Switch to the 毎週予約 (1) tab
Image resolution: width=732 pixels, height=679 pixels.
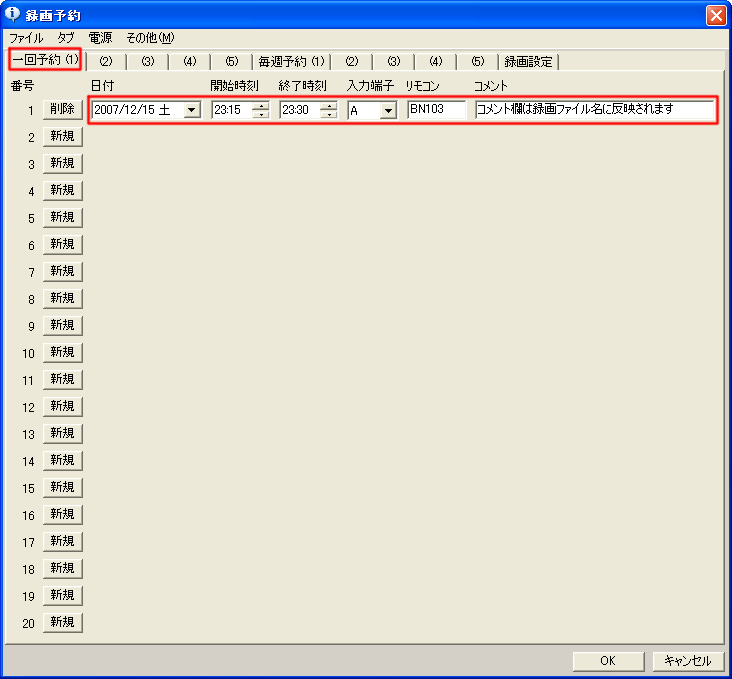coord(292,62)
